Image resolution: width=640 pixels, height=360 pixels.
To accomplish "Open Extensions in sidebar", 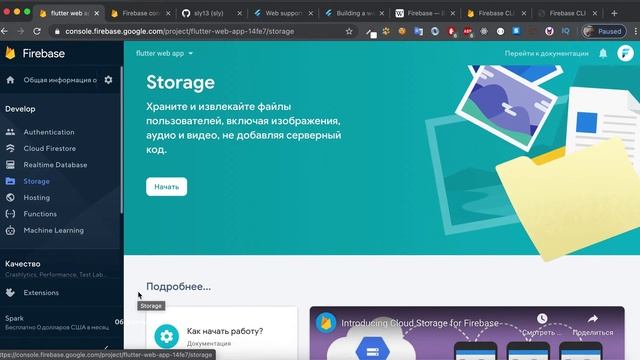I will (41, 293).
